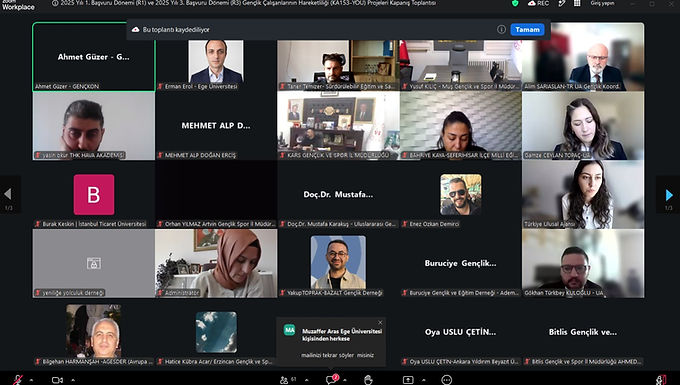This screenshot has height=385, width=680.
Task: Select Doç.Dr. Mustafa Karakuş tile
Action: [x=338, y=195]
